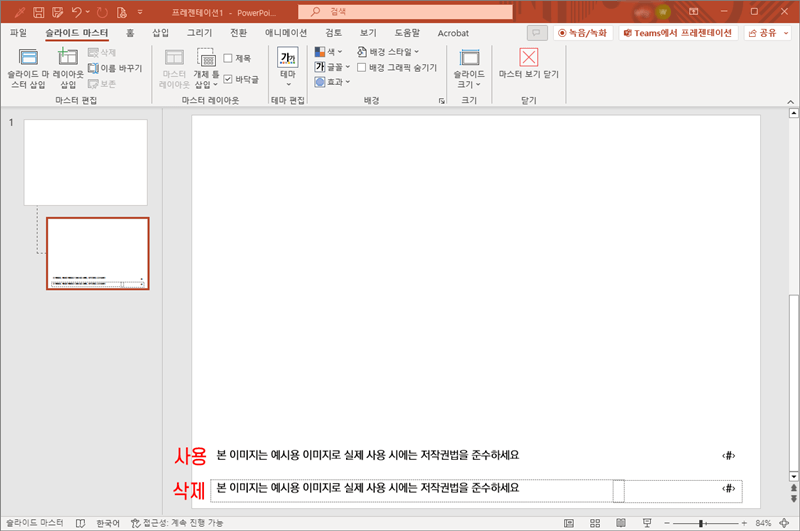Open the 테마 themes dropdown
Viewport: 800px width, 531px height.
coord(288,68)
